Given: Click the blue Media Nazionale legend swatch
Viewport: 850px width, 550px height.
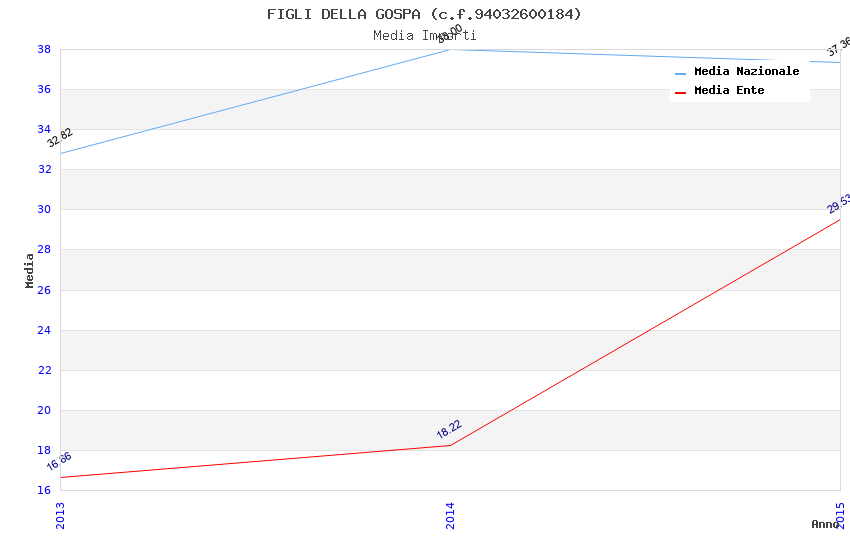Looking at the screenshot, I should 681,73.
